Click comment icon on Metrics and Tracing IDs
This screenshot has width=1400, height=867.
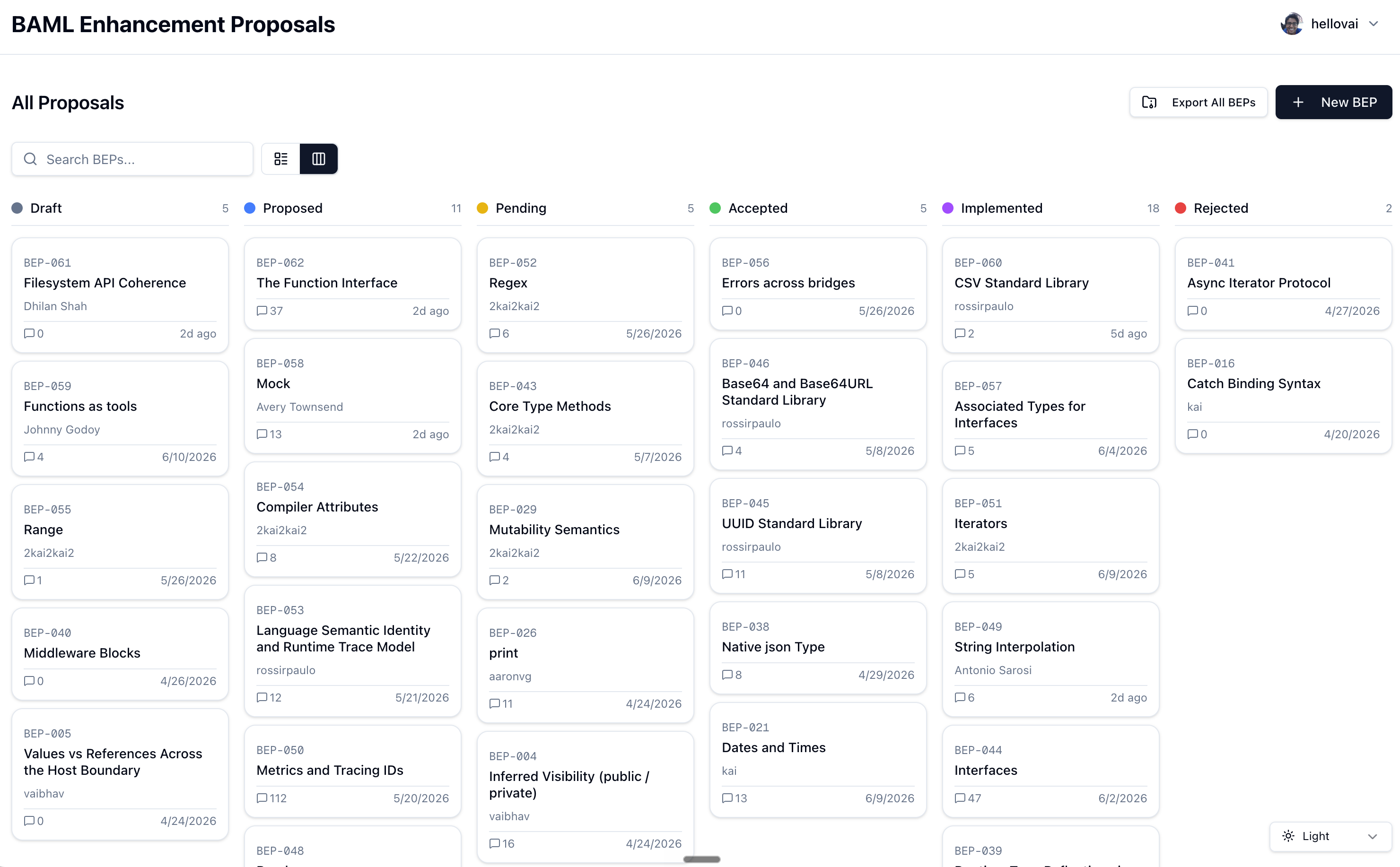click(262, 798)
